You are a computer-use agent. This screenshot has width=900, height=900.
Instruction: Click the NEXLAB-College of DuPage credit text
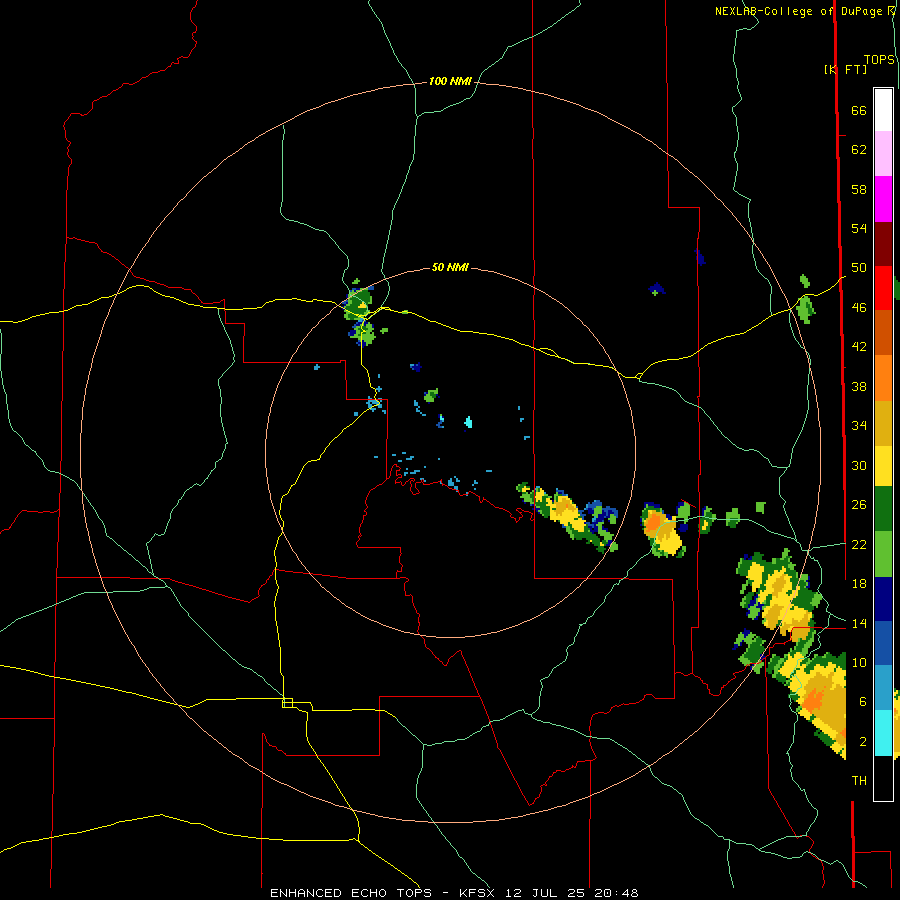(x=800, y=11)
